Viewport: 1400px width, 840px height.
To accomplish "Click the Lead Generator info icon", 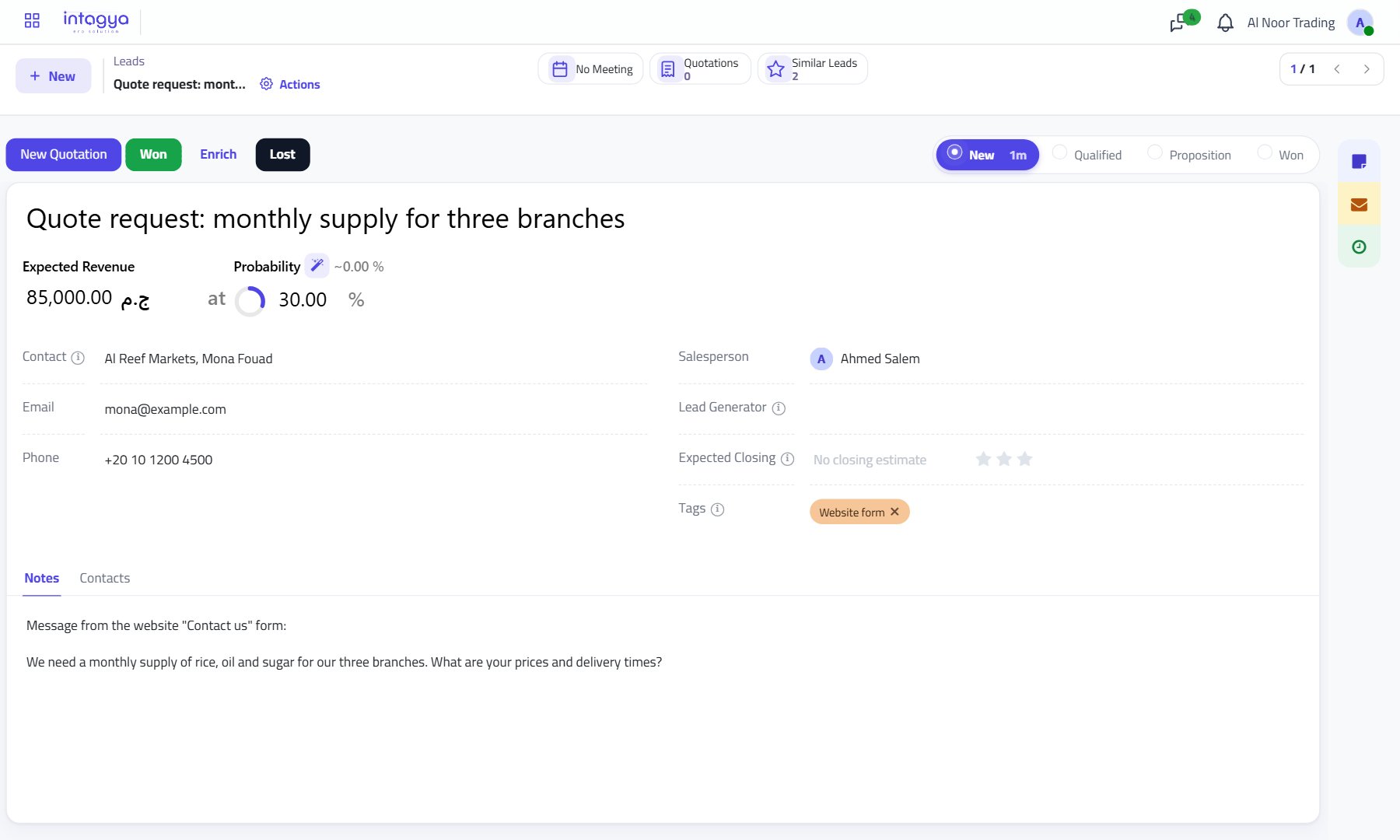I will pyautogui.click(x=779, y=408).
